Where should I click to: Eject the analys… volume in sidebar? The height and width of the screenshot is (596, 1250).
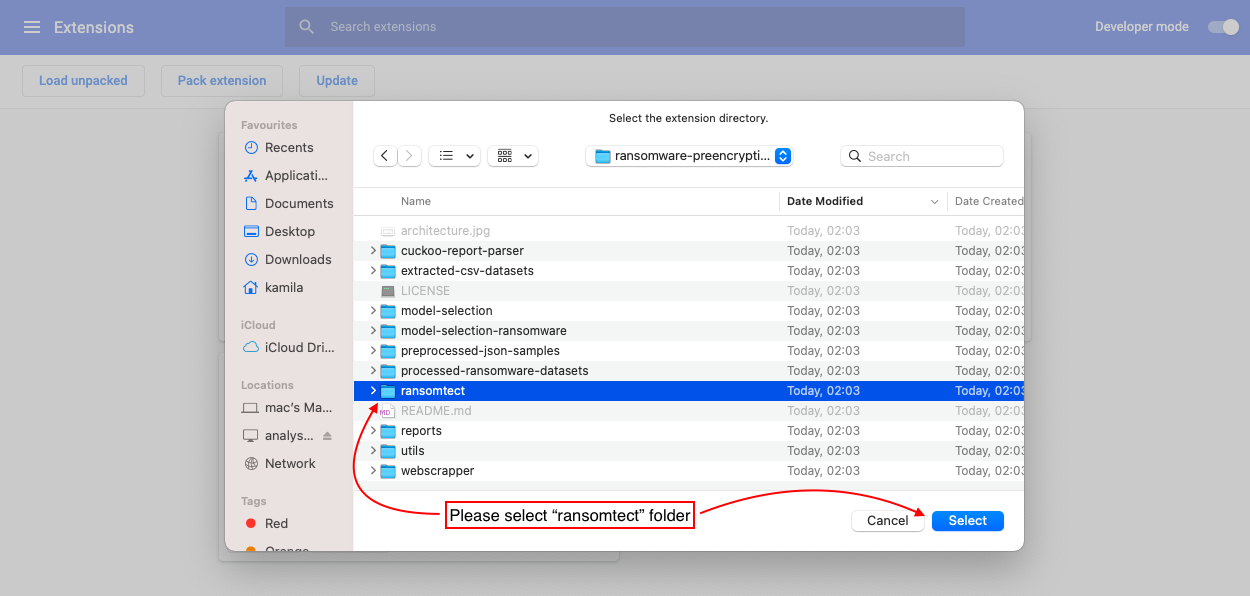pyautogui.click(x=327, y=436)
